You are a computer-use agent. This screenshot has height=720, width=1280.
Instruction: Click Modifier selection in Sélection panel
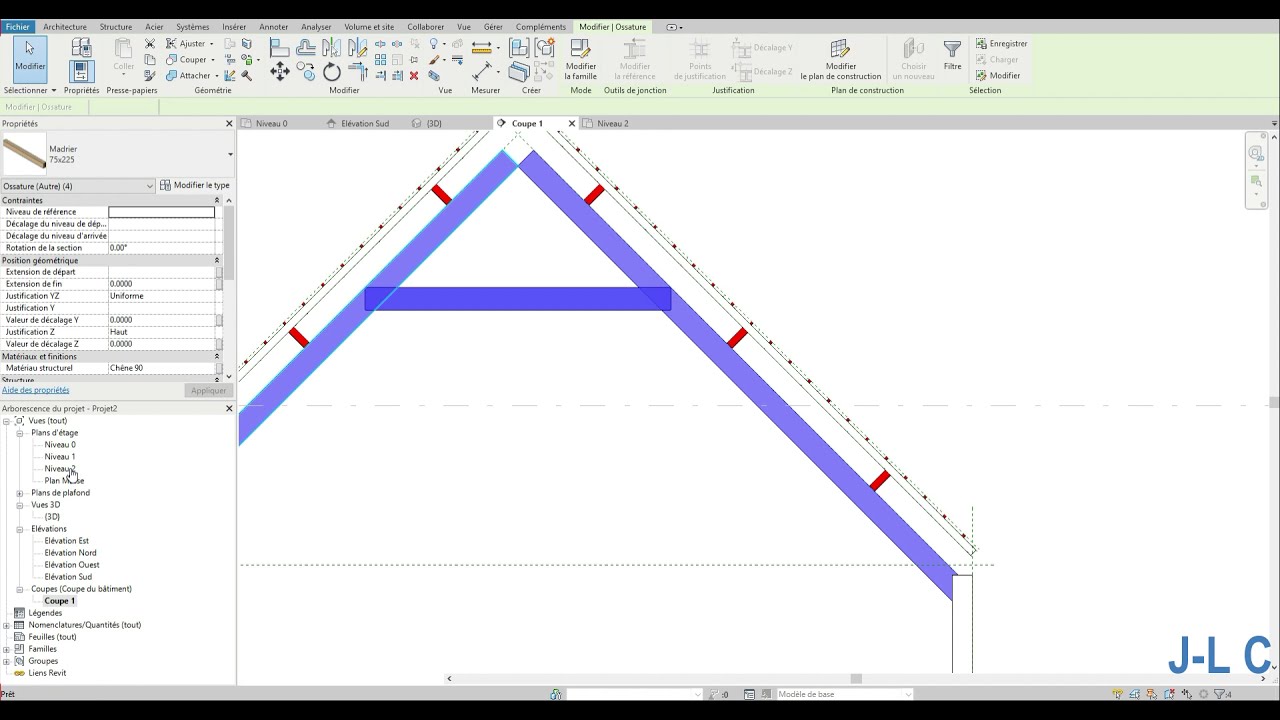pos(998,76)
